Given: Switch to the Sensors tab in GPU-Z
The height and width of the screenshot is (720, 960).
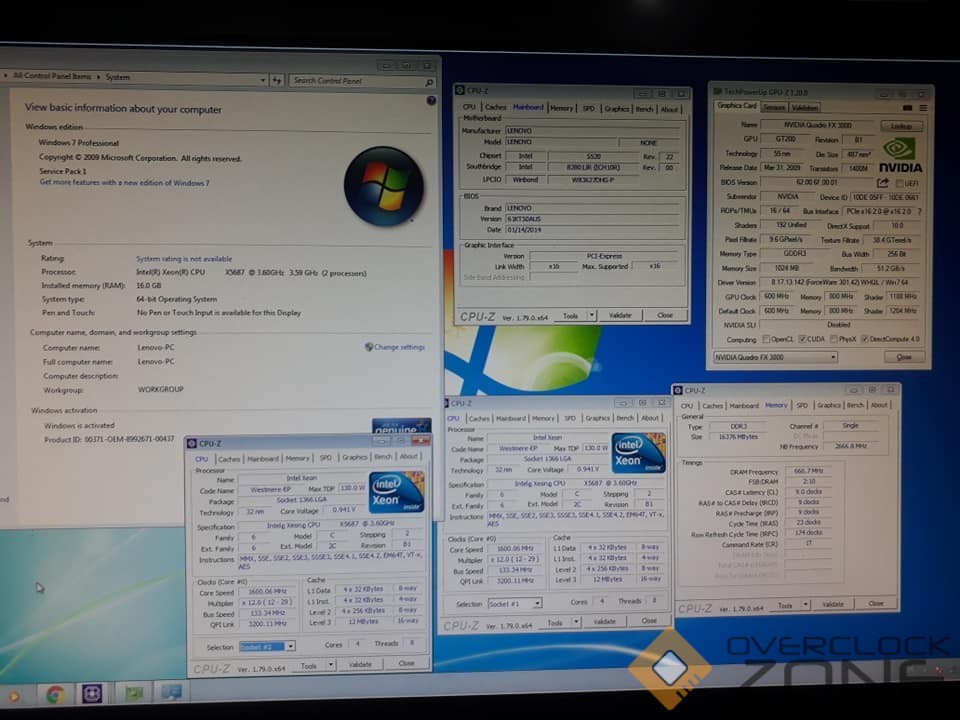Looking at the screenshot, I should 774,107.
